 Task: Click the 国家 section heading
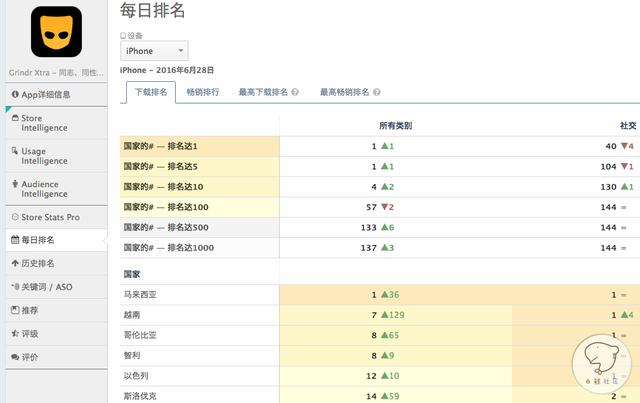(132, 274)
